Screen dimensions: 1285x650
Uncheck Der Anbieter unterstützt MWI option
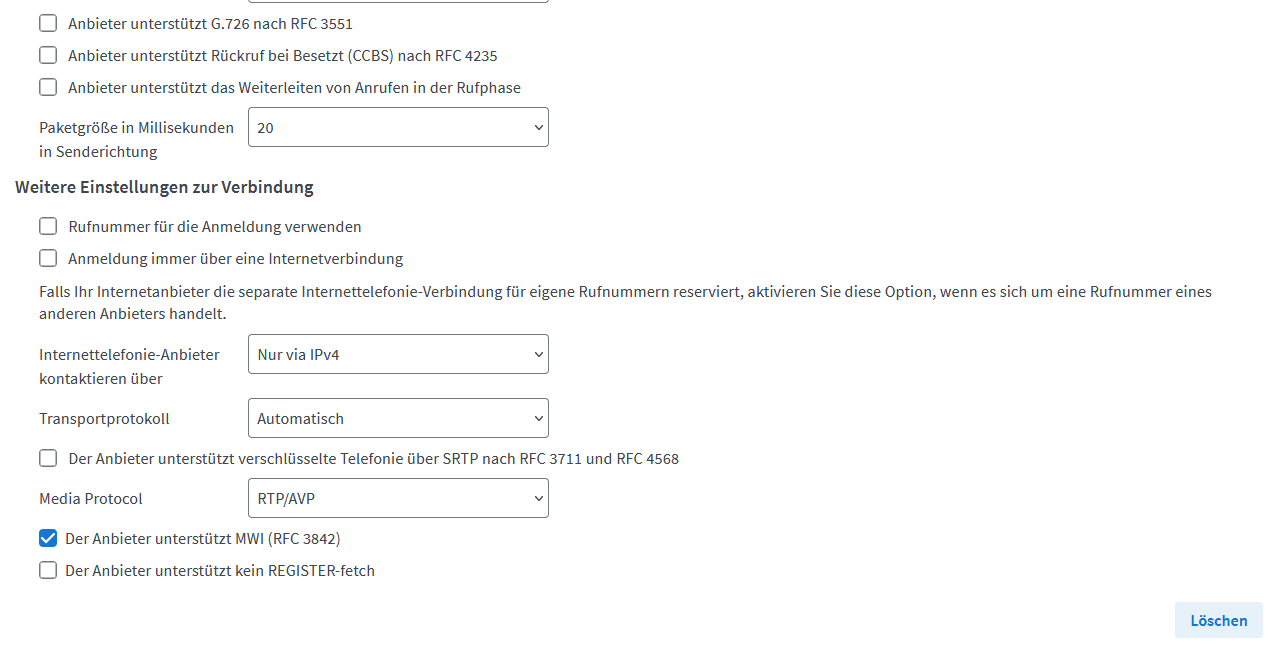tap(48, 538)
